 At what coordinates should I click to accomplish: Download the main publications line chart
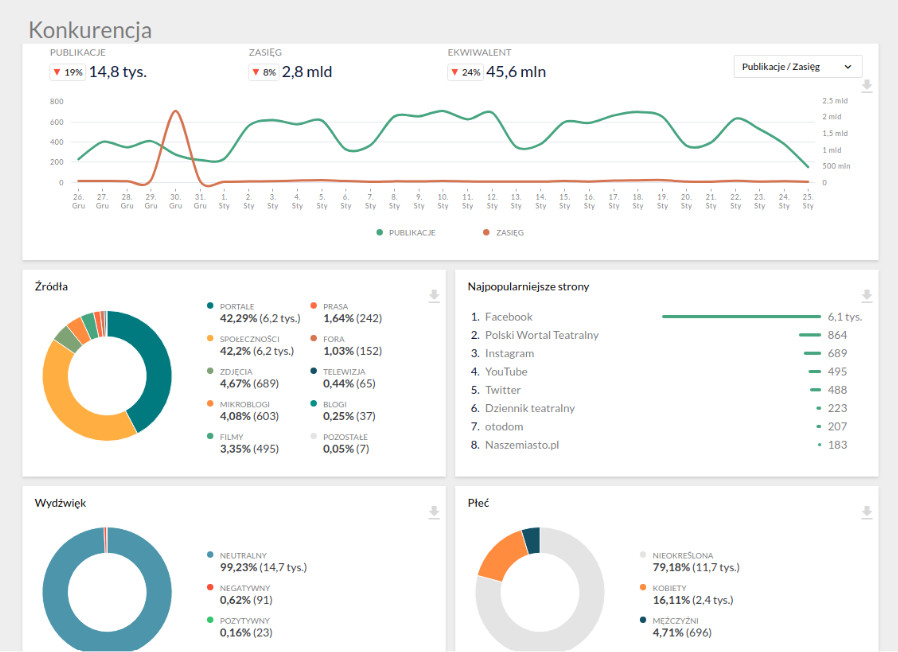(867, 87)
